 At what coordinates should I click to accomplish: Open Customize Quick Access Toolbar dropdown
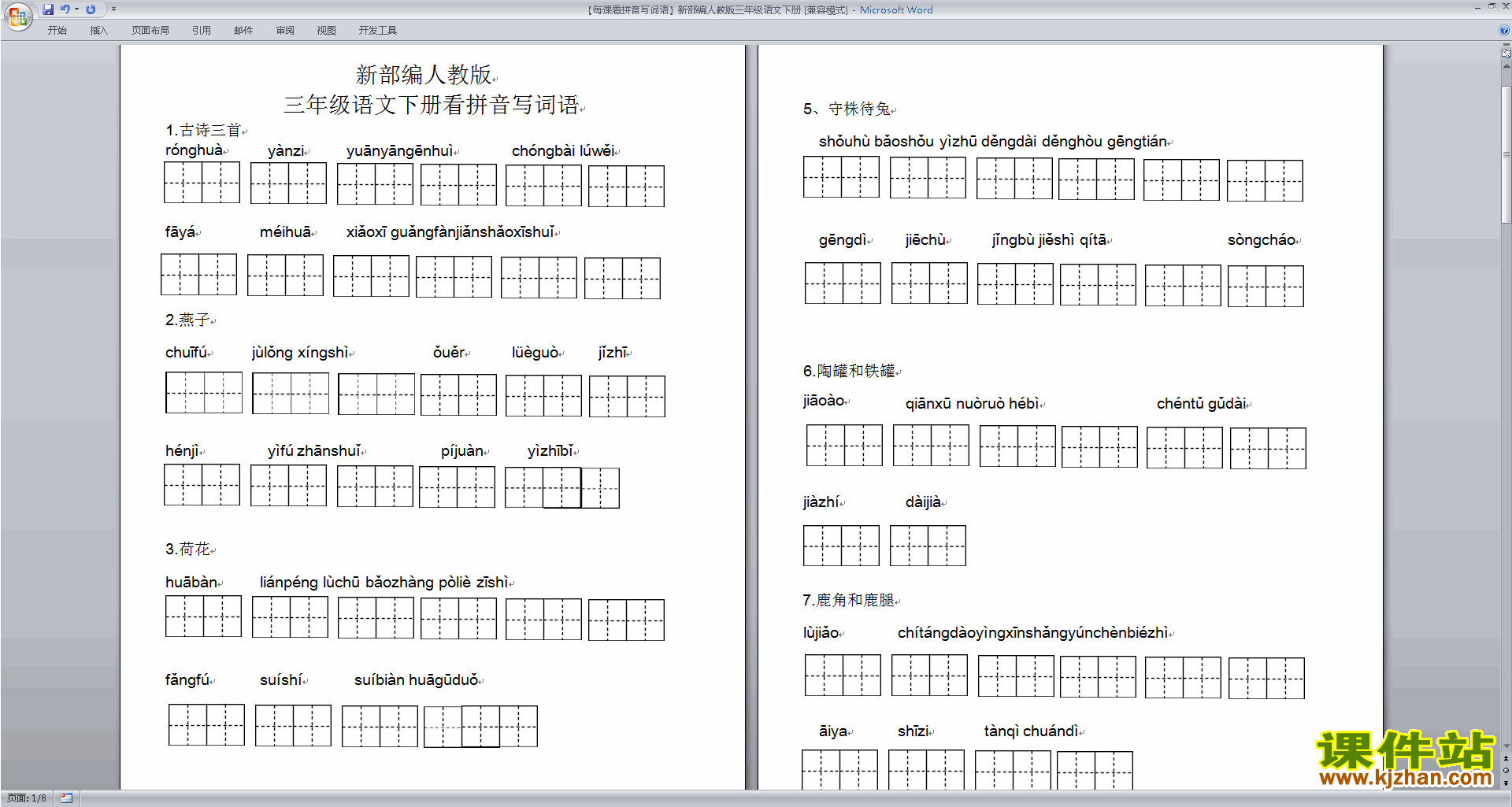coord(113,9)
